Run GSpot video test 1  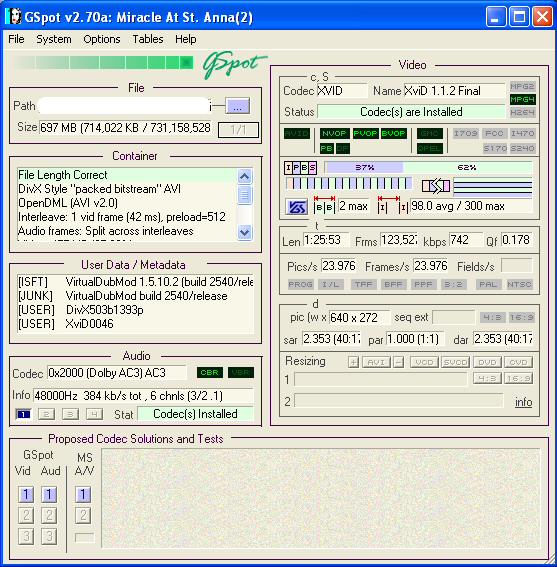(26, 494)
